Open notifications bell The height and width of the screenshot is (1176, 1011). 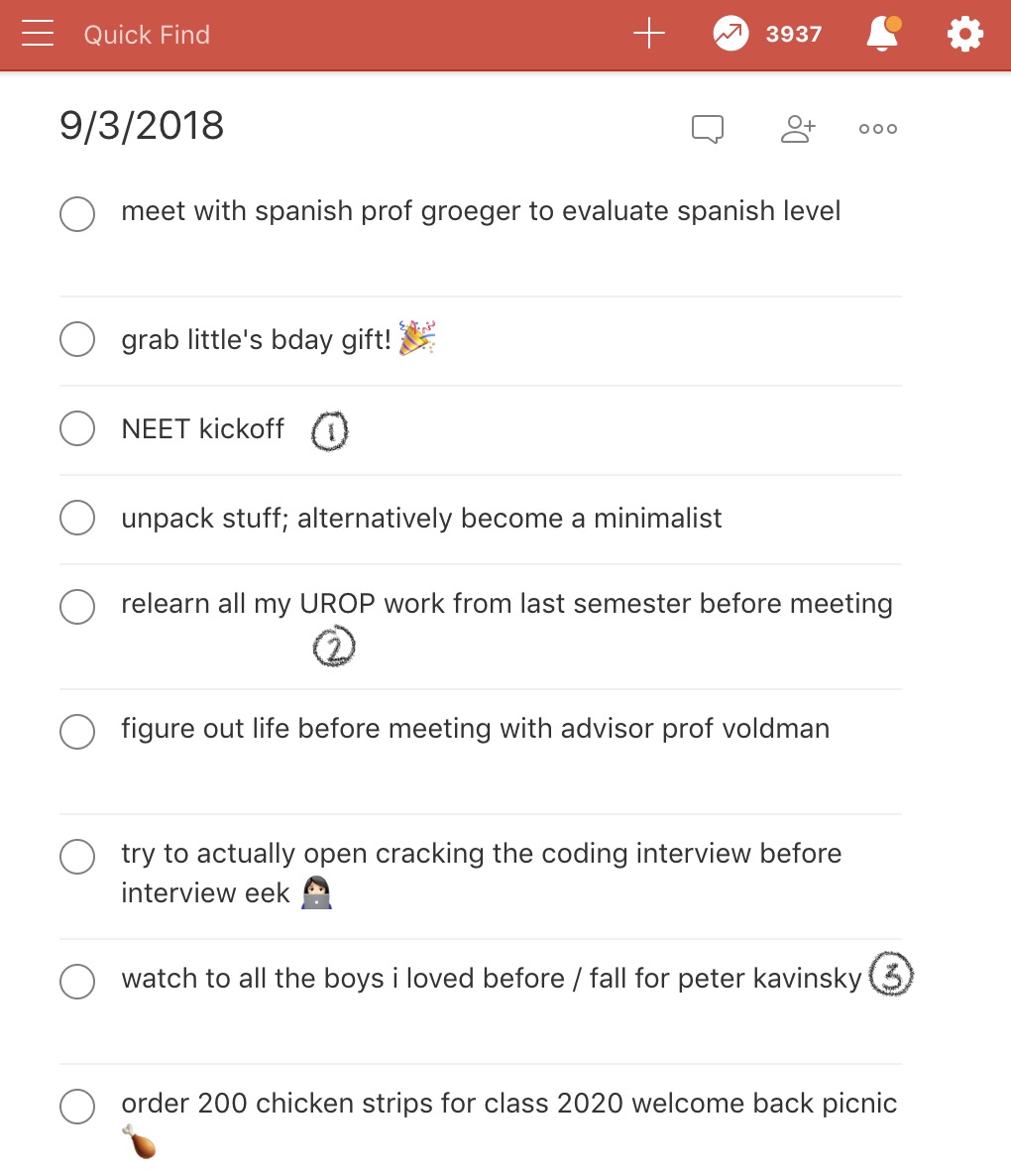click(x=883, y=34)
